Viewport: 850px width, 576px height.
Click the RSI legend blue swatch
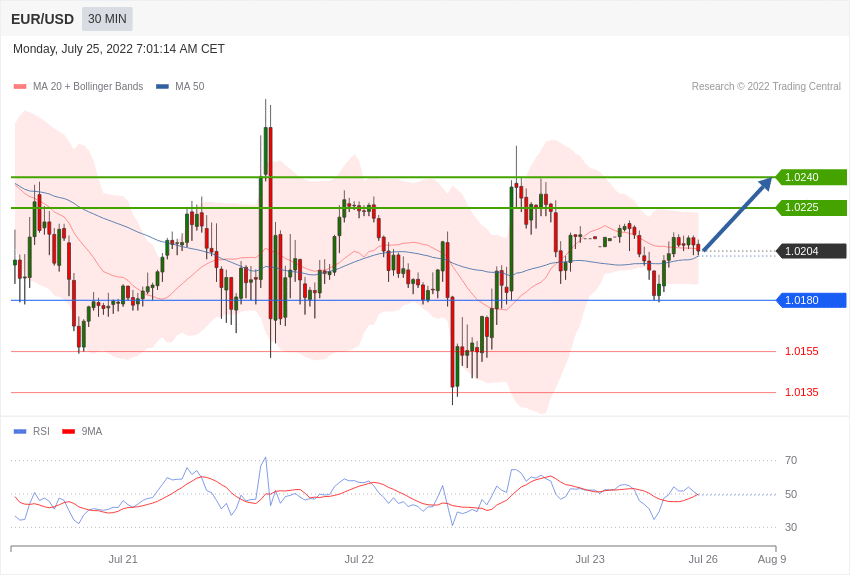(20, 432)
